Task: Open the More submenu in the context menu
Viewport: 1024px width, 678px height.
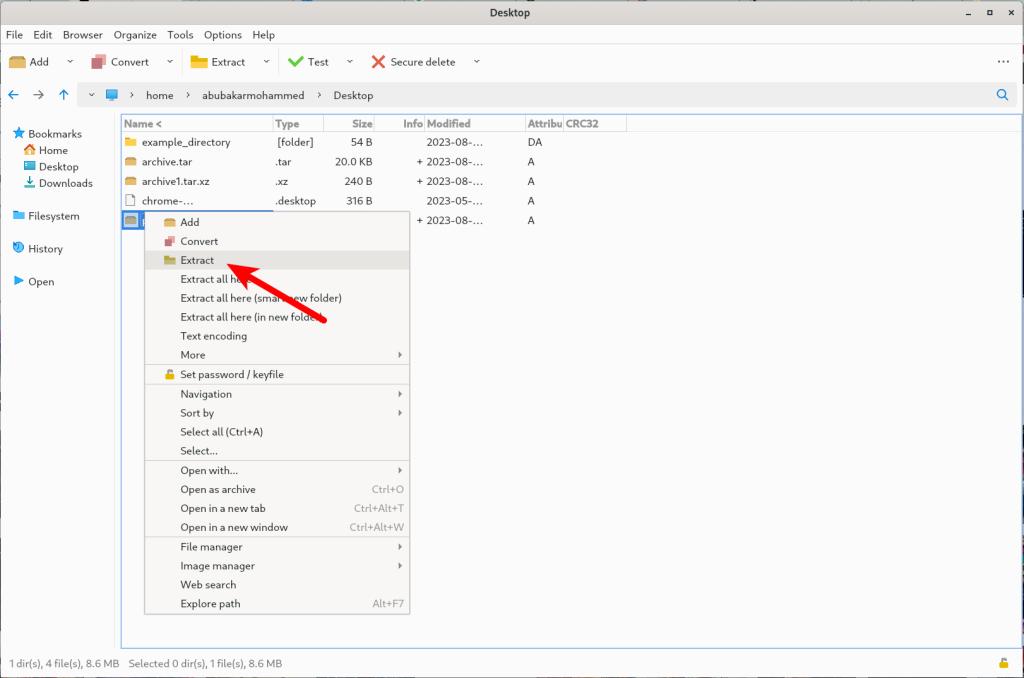Action: coord(193,354)
